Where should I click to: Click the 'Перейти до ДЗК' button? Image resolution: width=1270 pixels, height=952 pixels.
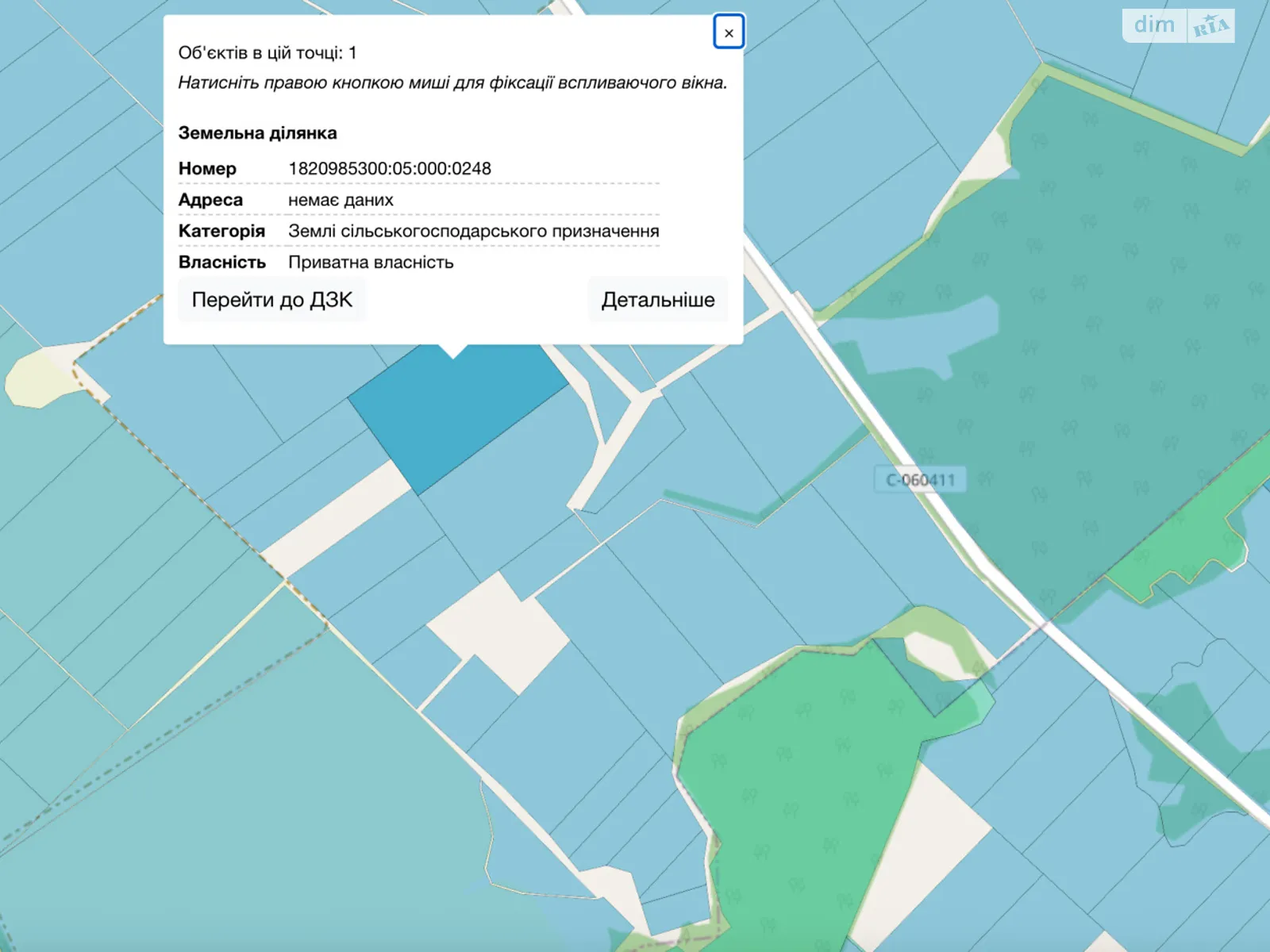tap(271, 300)
